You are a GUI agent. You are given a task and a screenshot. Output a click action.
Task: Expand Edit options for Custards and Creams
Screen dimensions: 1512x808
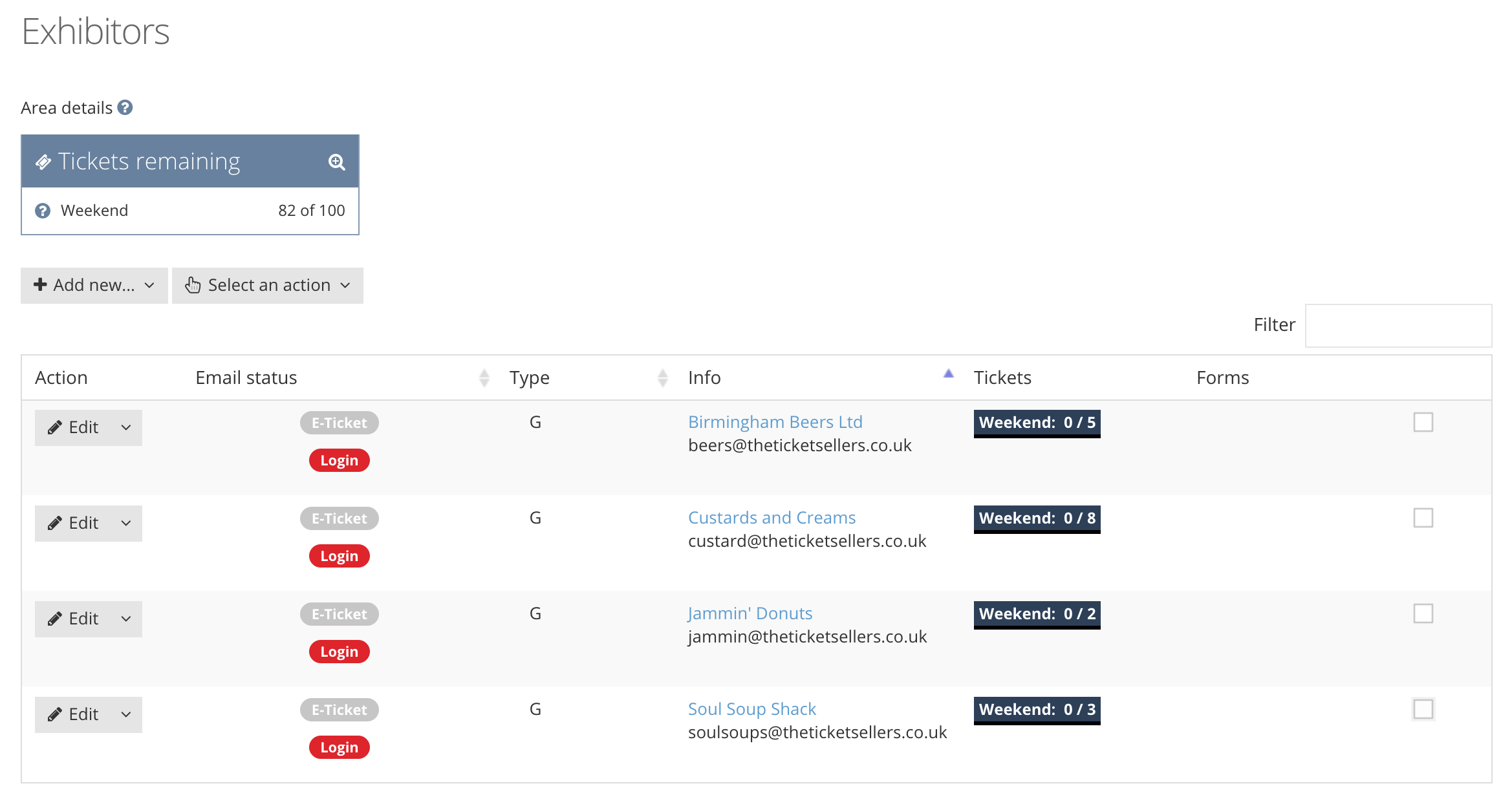126,523
